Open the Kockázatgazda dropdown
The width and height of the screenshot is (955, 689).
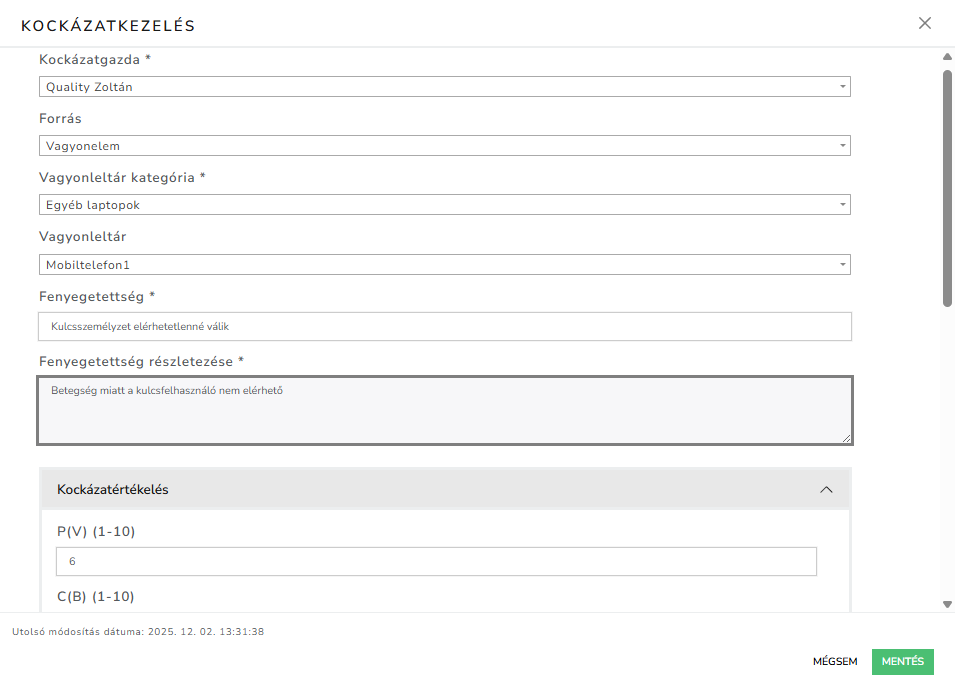pyautogui.click(x=444, y=86)
